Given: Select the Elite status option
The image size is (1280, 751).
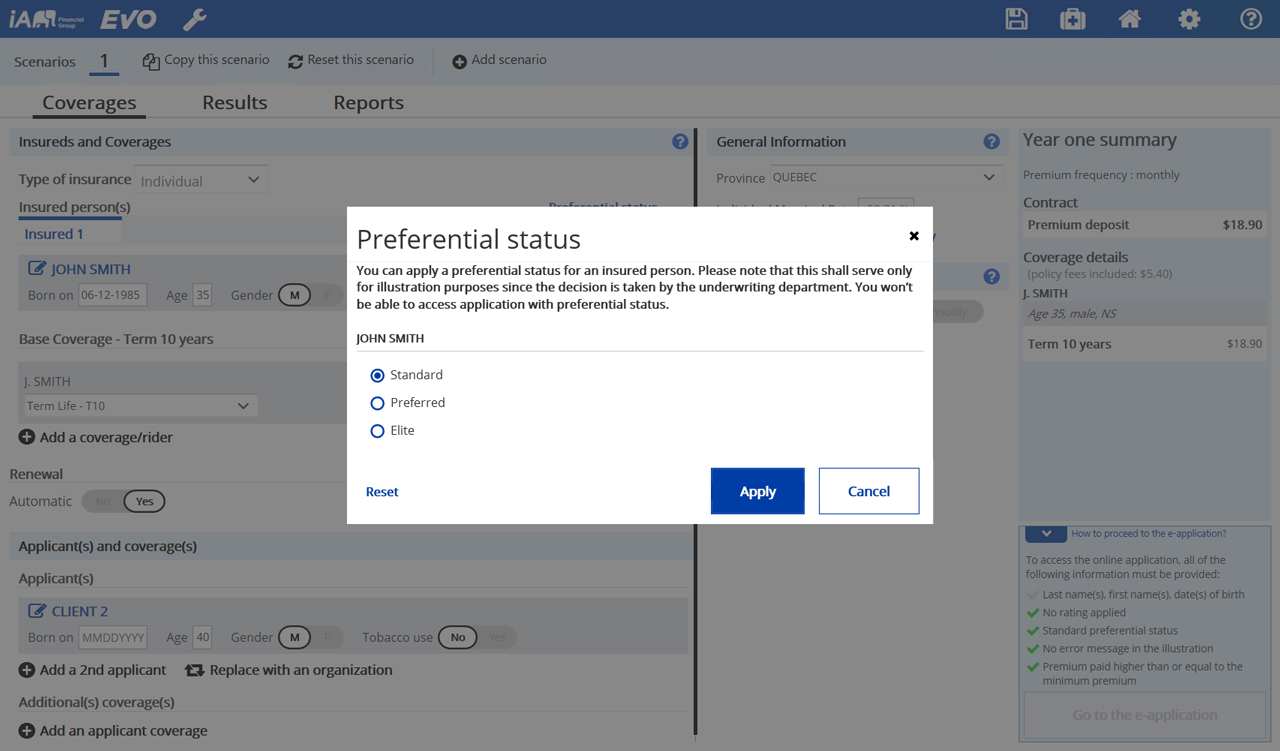Looking at the screenshot, I should 377,431.
